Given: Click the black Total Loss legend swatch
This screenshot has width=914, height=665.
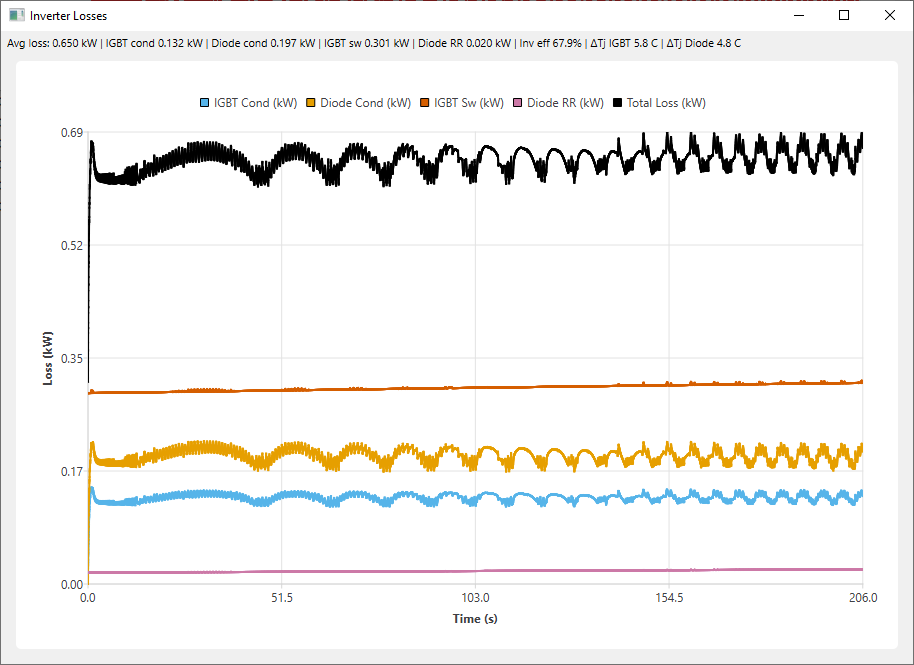Looking at the screenshot, I should click(x=617, y=103).
